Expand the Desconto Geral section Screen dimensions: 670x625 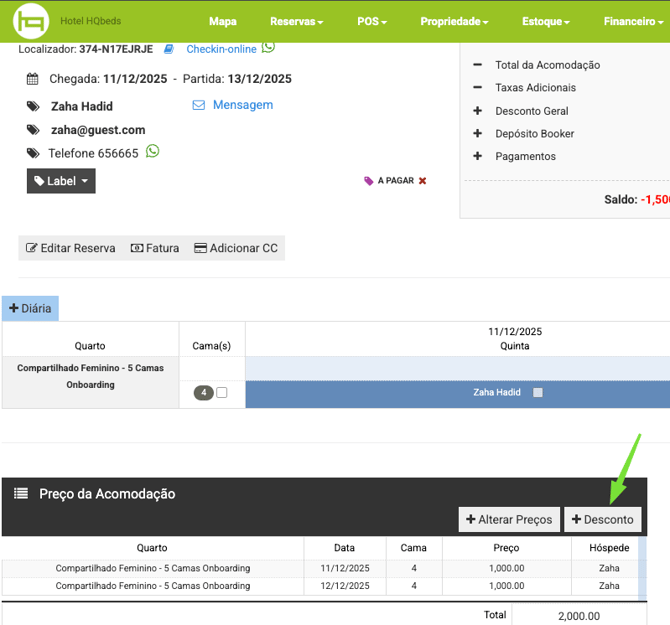[477, 111]
